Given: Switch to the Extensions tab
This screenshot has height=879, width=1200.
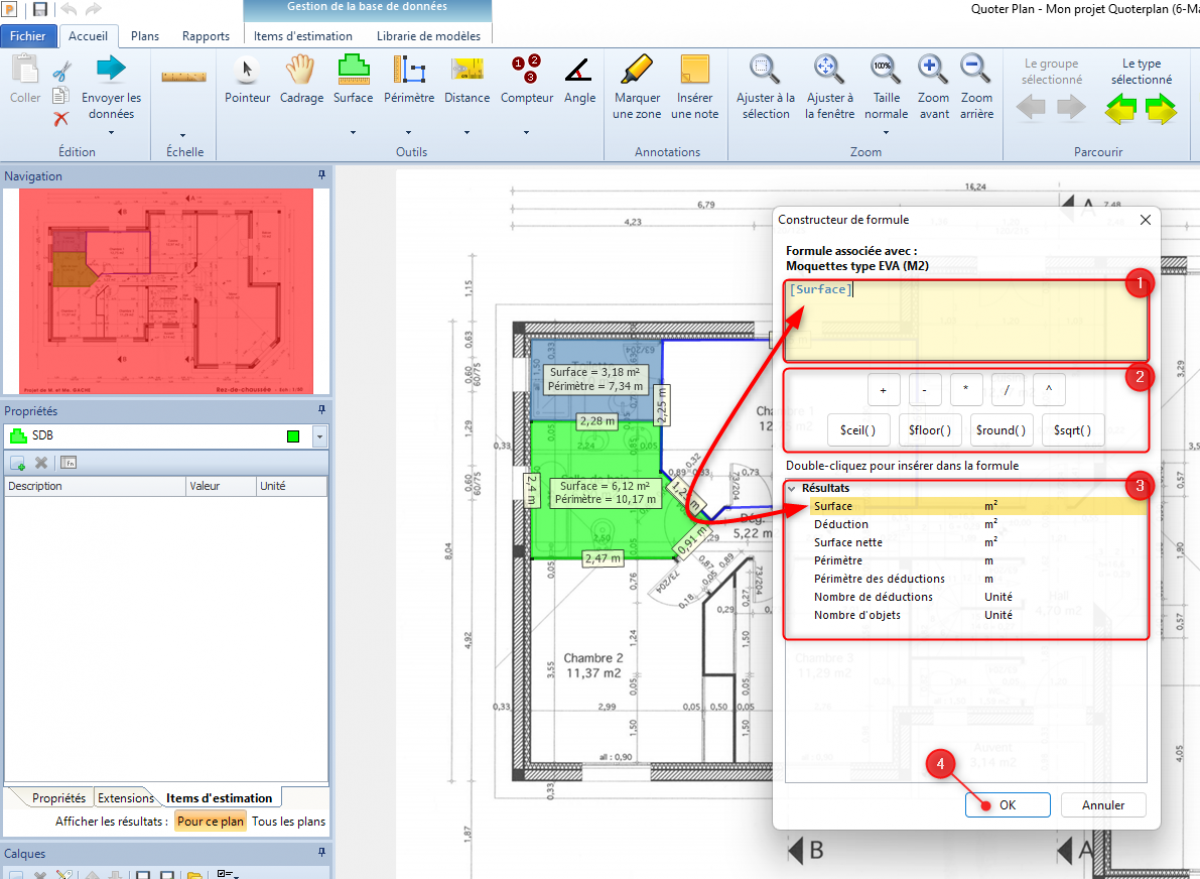Looking at the screenshot, I should click(126, 798).
